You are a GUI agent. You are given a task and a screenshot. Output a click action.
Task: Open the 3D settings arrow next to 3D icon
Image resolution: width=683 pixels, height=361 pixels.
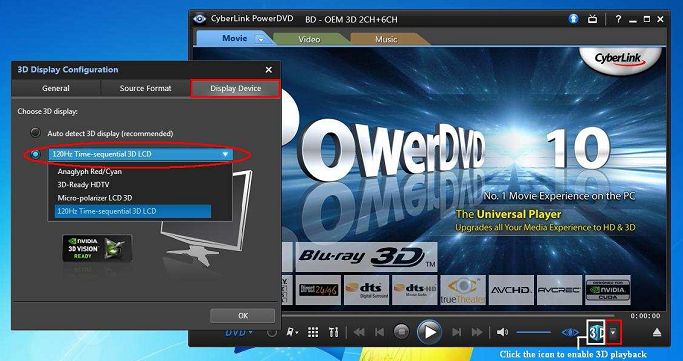point(613,333)
